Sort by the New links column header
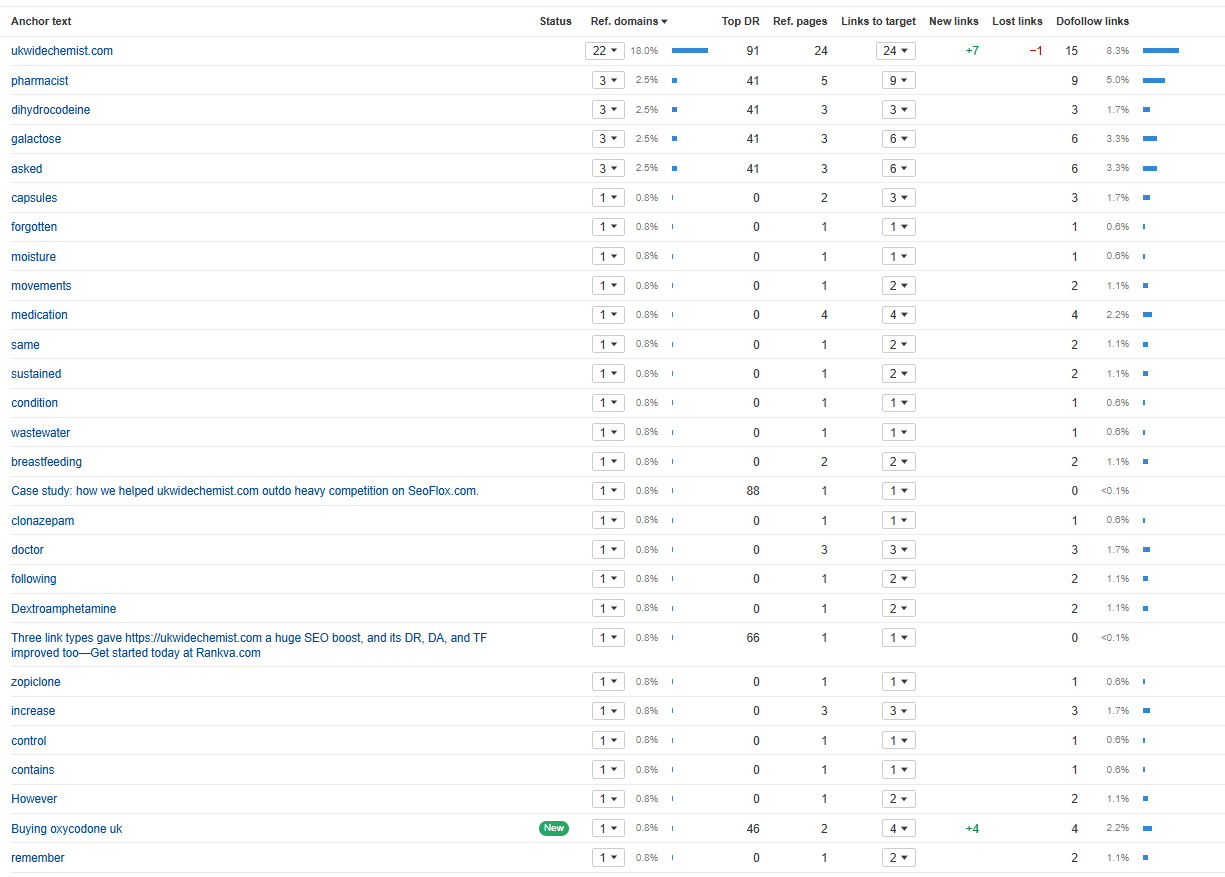Screen dimensions: 1225x877 [x=953, y=21]
